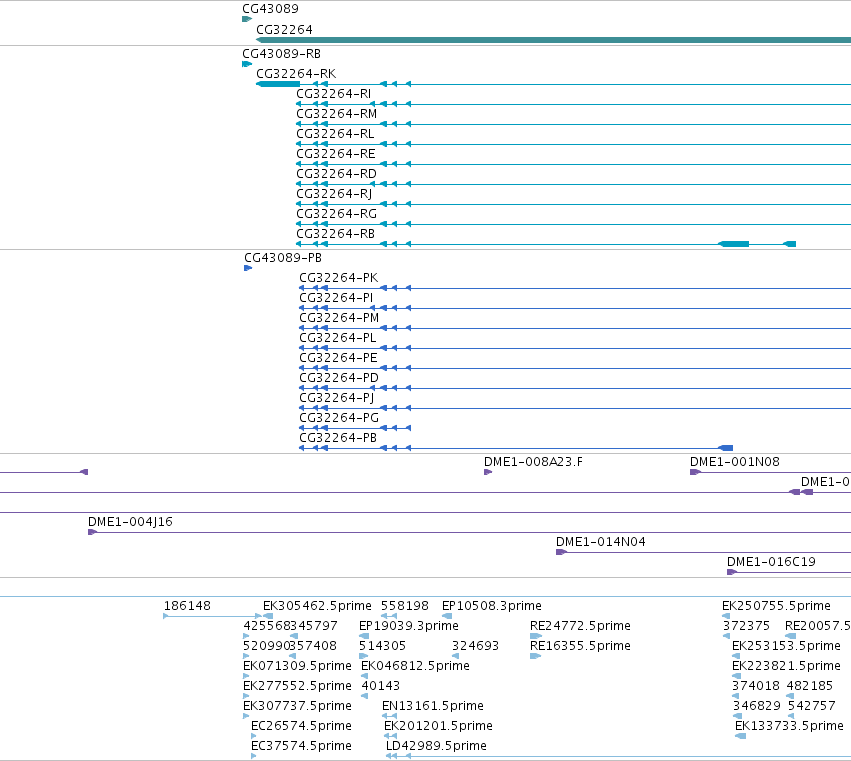Open transcript CG32264-RI
This screenshot has width=851, height=761.
coord(334,94)
